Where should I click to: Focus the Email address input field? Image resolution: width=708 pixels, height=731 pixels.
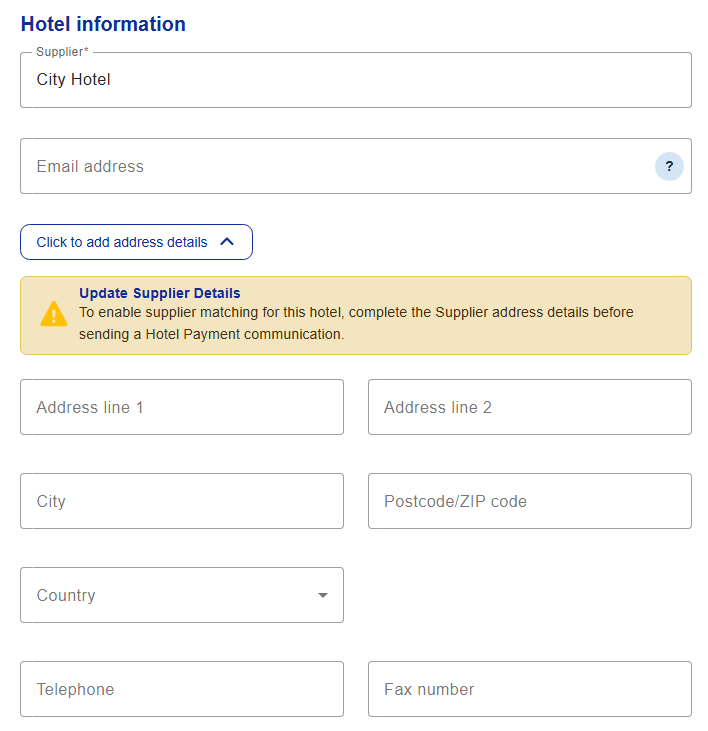click(x=356, y=166)
